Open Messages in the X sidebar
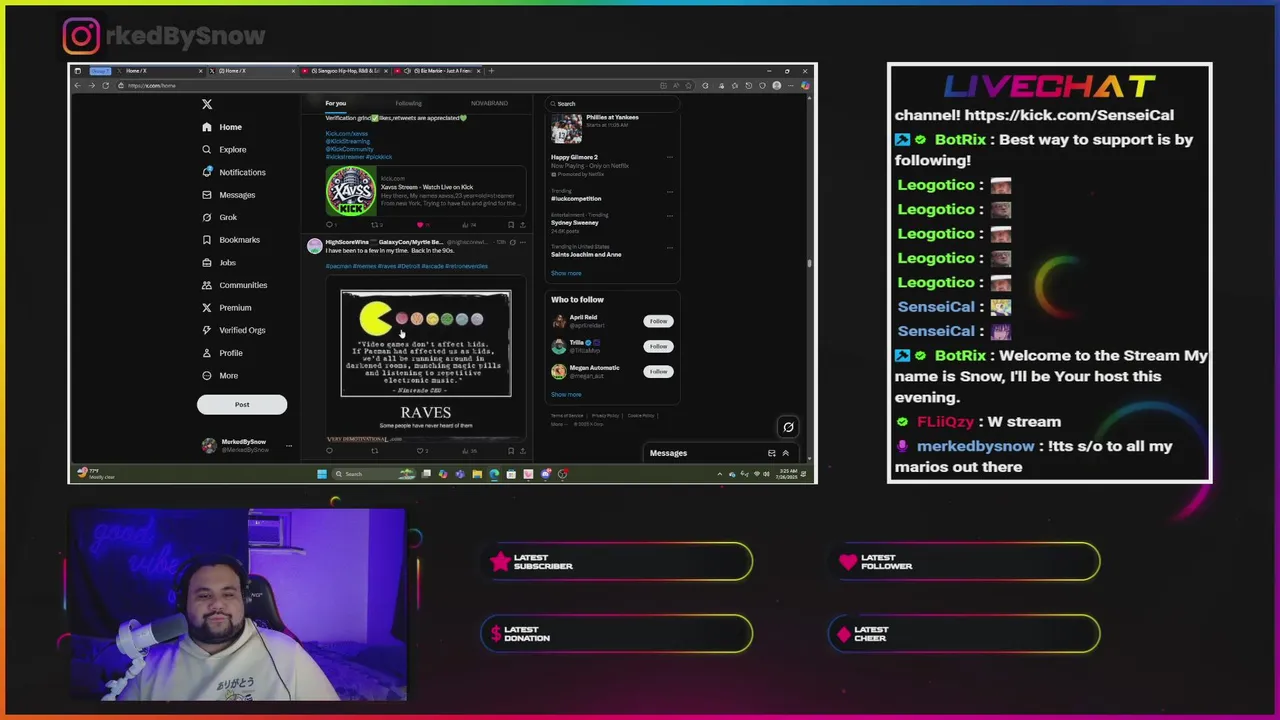 [x=228, y=195]
